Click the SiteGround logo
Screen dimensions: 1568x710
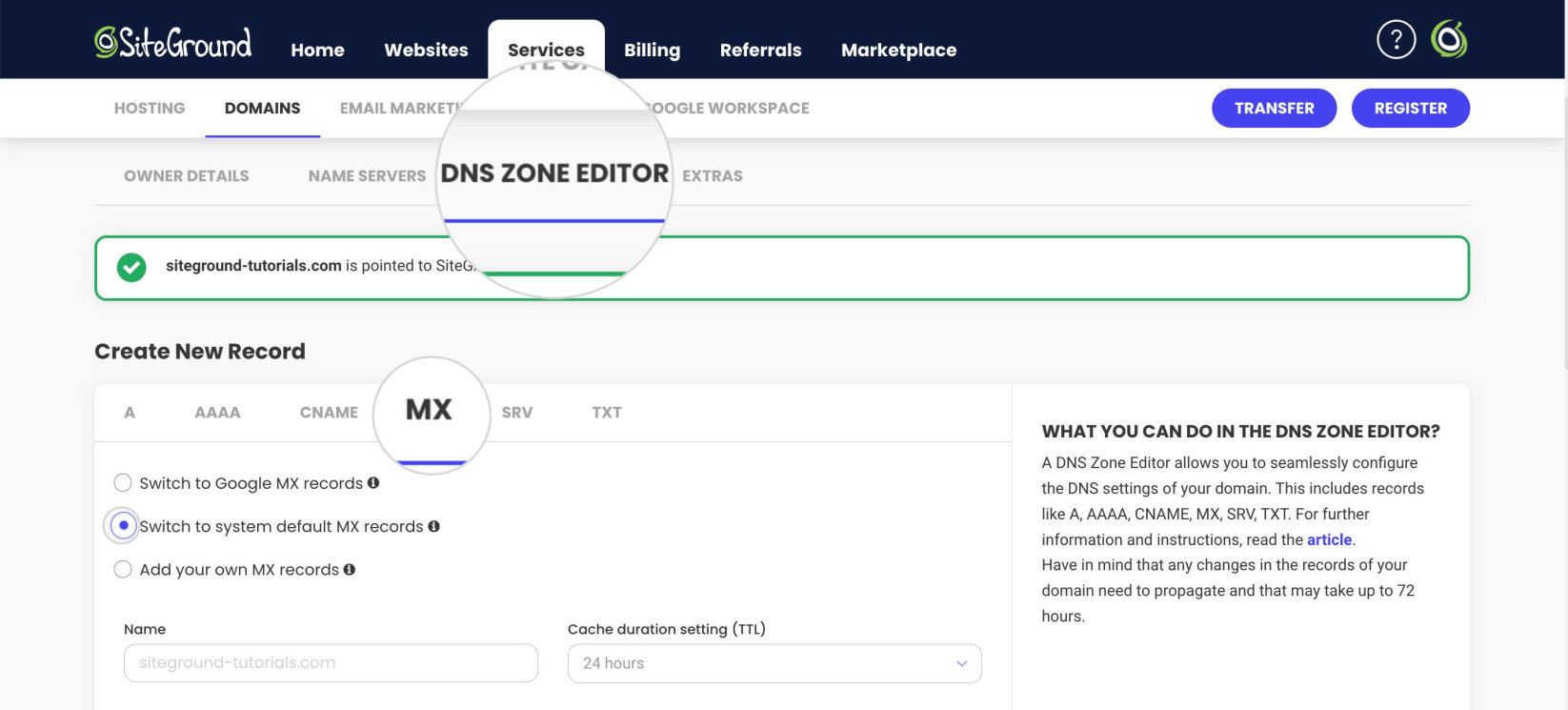tap(173, 43)
